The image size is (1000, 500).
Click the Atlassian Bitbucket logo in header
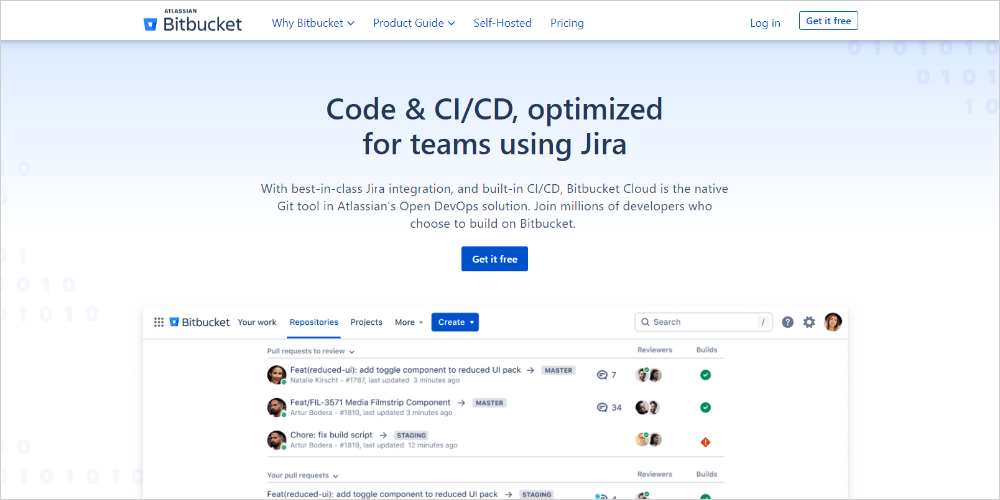193,22
